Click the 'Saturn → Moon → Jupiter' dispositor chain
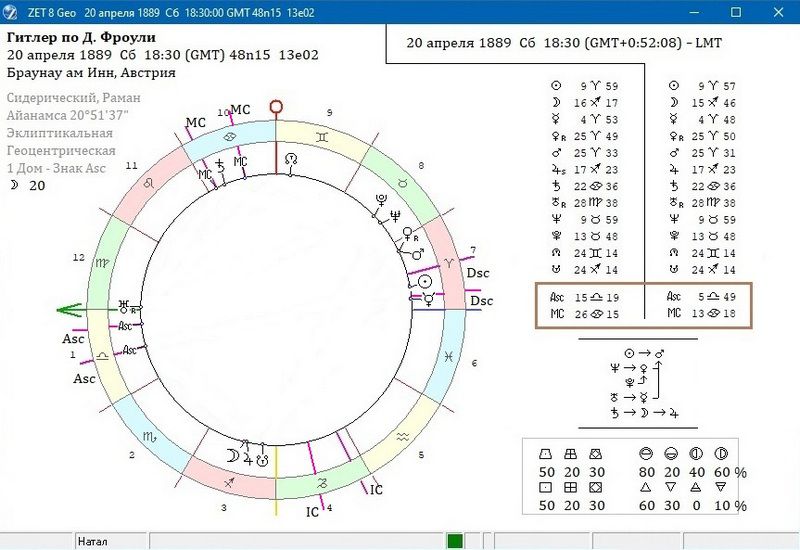The width and height of the screenshot is (800, 550). (645, 413)
